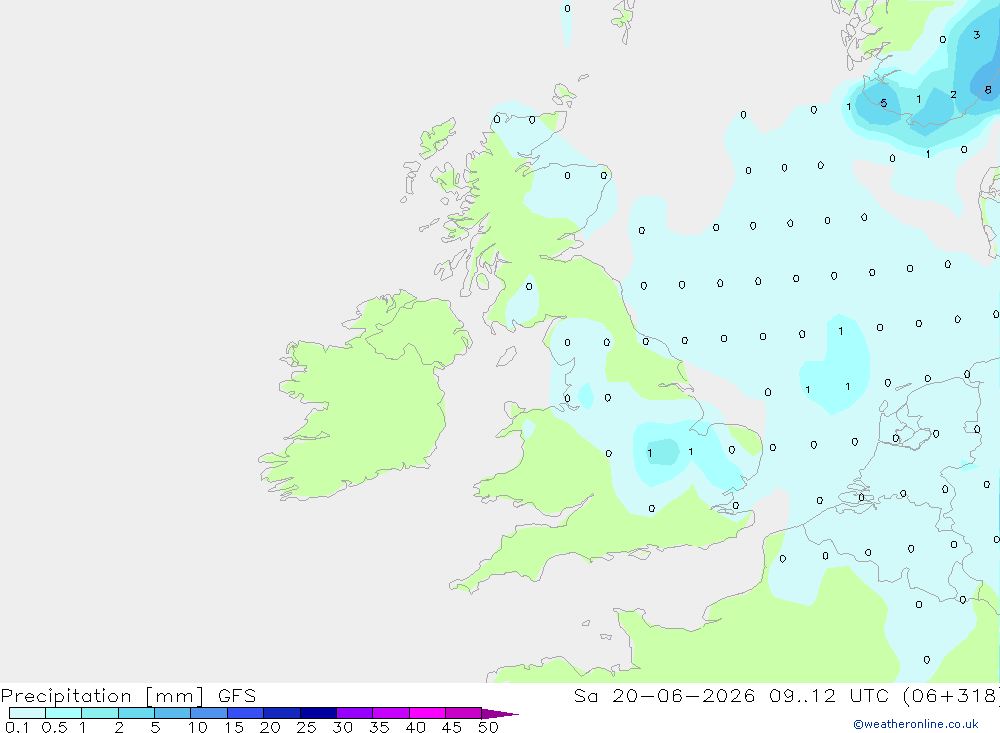Screen dimensions: 1000x733
Task: Click the 30–35 mm purple legend swatch
Action: tap(355, 713)
